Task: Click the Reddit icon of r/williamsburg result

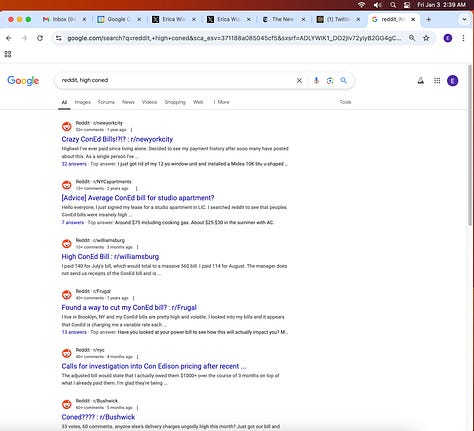Action: tap(67, 244)
